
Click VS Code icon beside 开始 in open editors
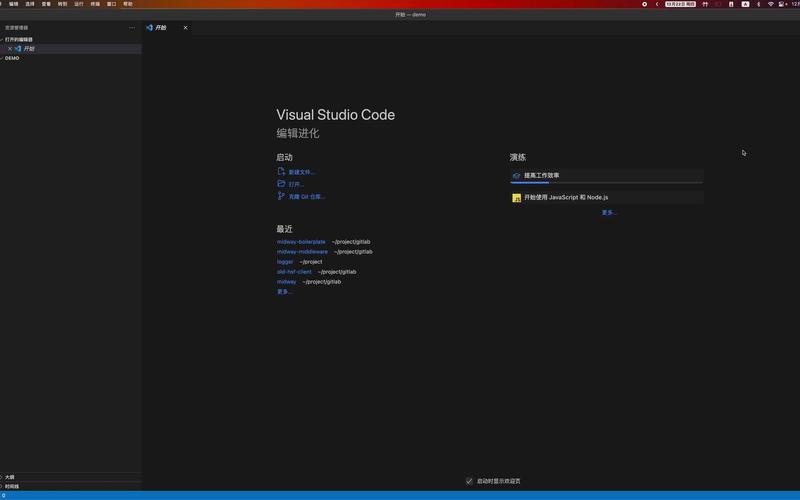18,48
